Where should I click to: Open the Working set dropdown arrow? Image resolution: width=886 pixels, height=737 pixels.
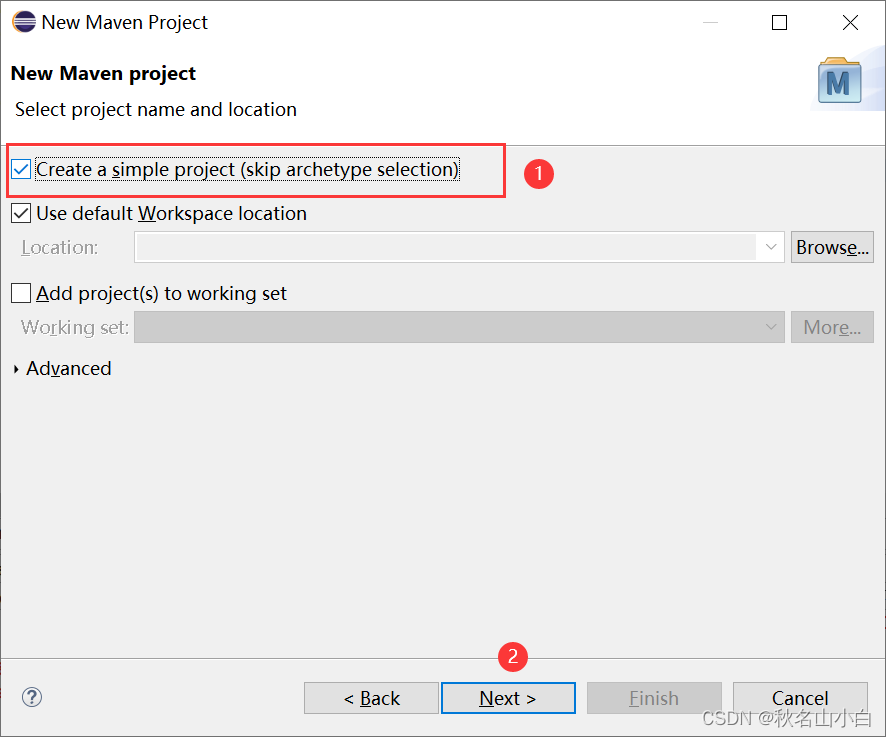770,327
